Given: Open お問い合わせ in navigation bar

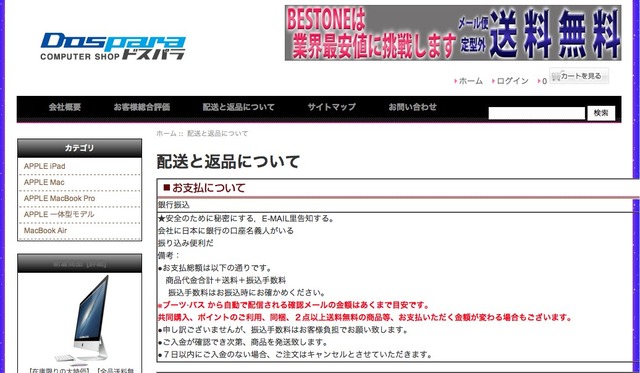Looking at the screenshot, I should click(412, 107).
